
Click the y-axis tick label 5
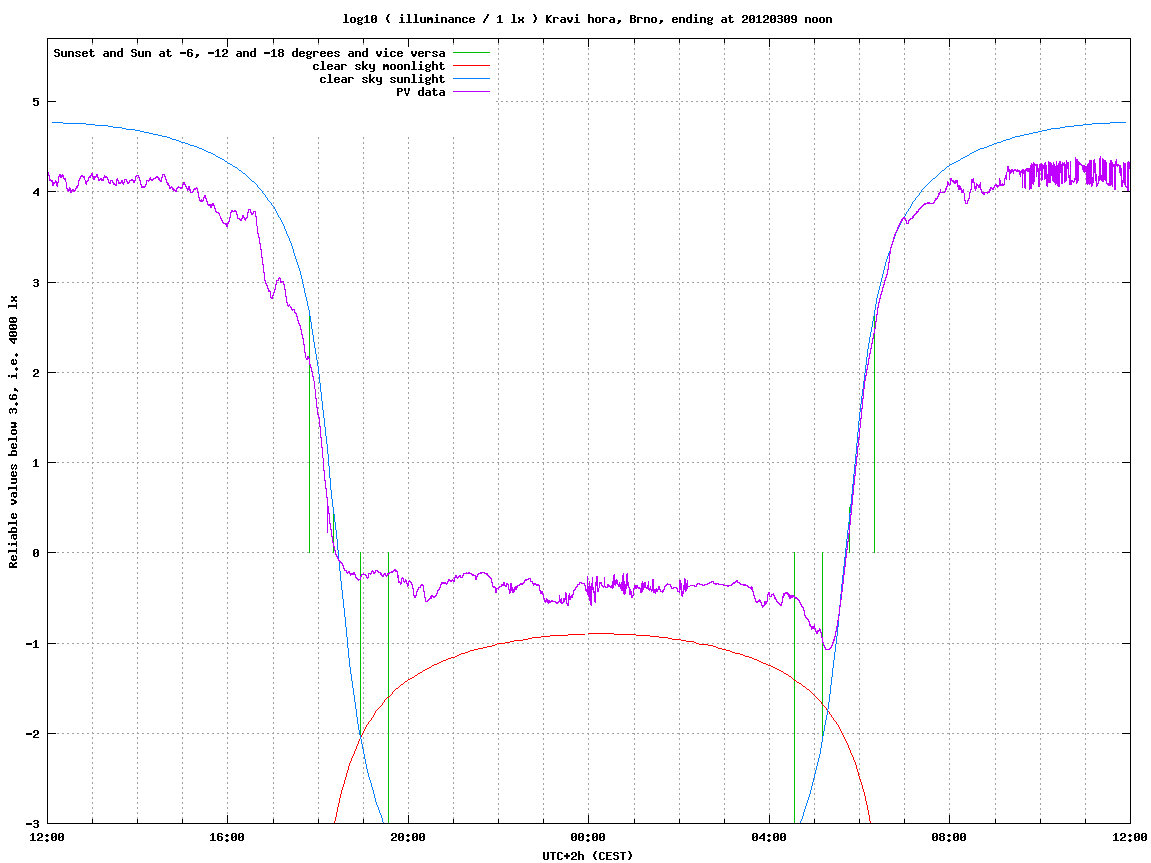click(x=35, y=102)
